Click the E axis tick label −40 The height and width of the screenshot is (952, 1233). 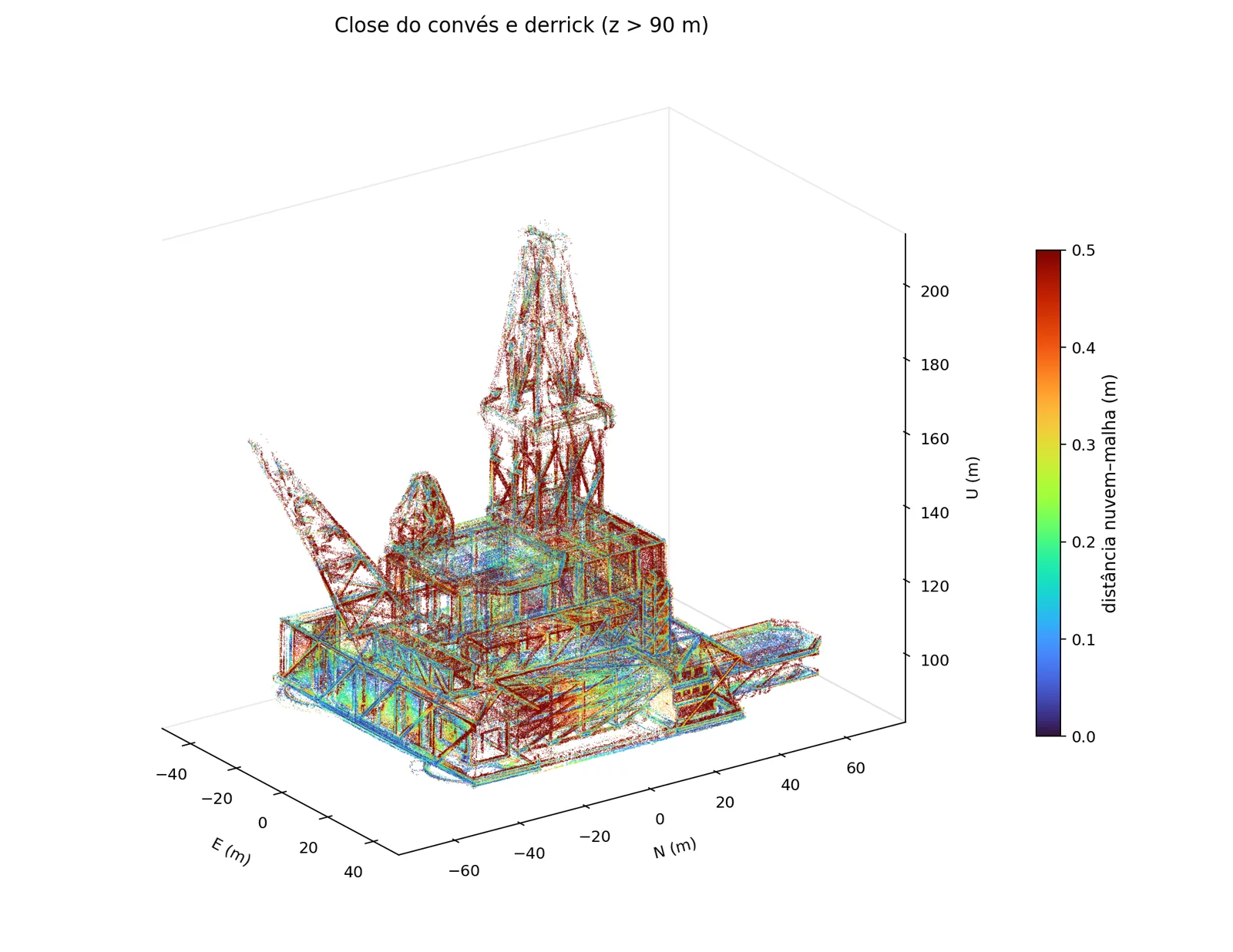pyautogui.click(x=171, y=775)
